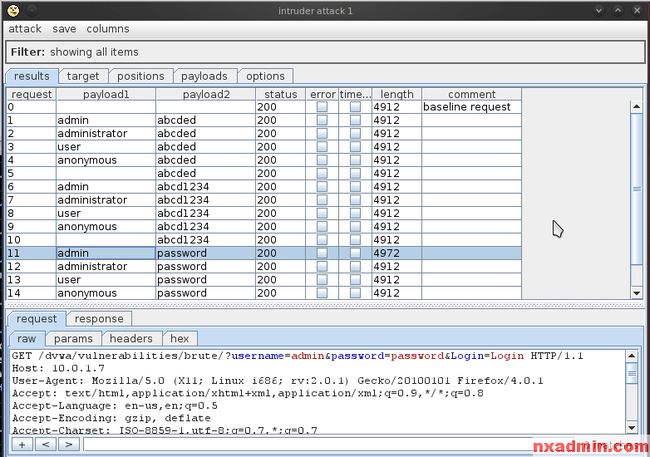Screen dimensions: 650x457
Task: Select password payload in request 13 row
Action: coord(206,280)
